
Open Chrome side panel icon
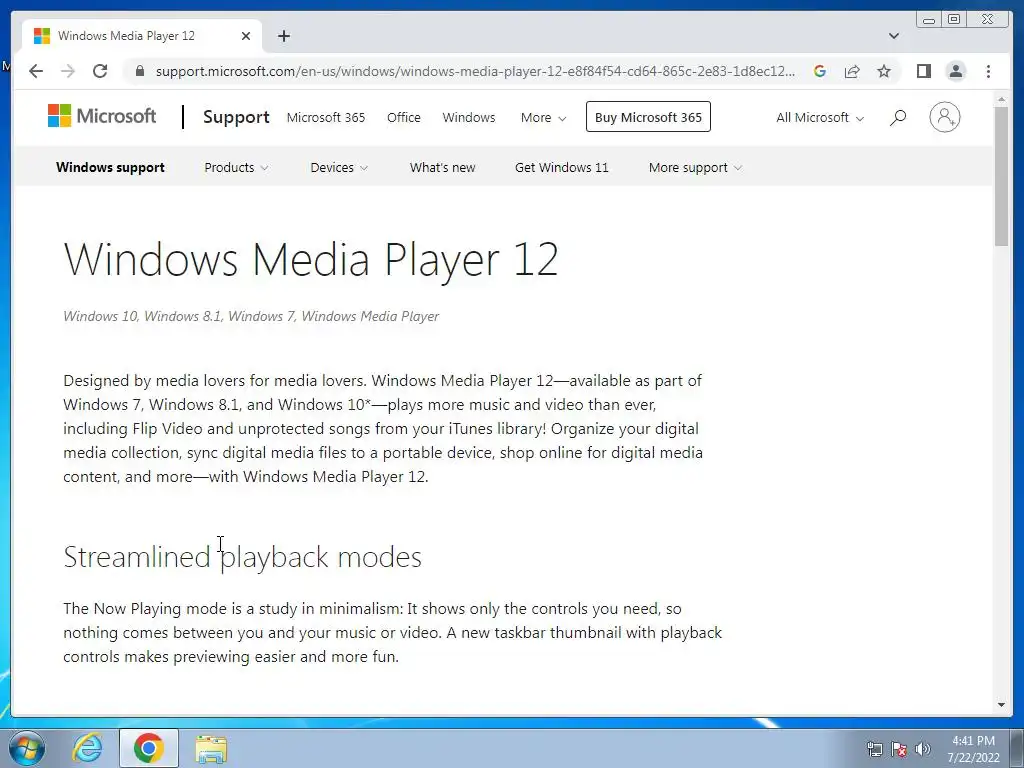pyautogui.click(x=923, y=71)
